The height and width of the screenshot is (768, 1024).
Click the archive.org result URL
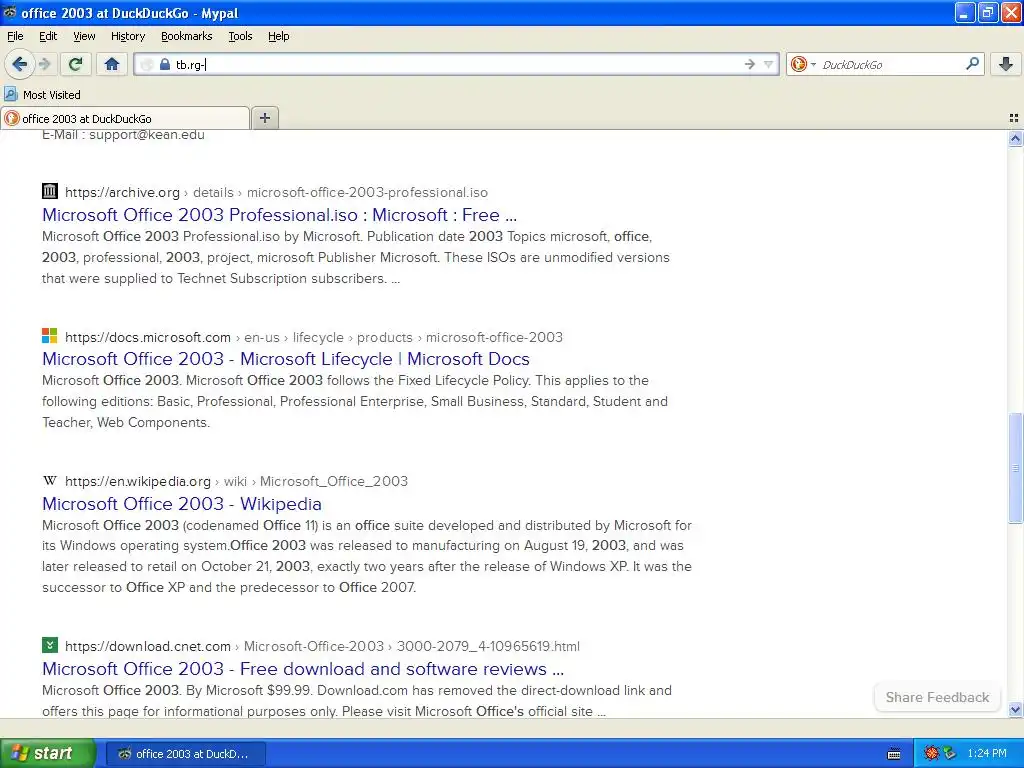click(x=276, y=192)
